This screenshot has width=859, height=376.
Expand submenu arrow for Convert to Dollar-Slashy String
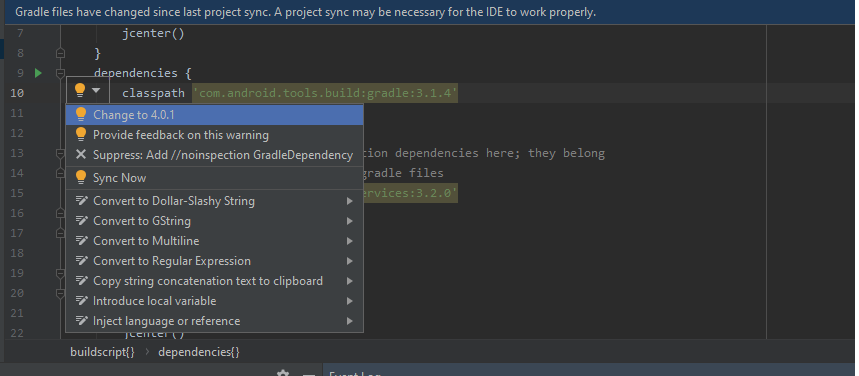(x=350, y=201)
